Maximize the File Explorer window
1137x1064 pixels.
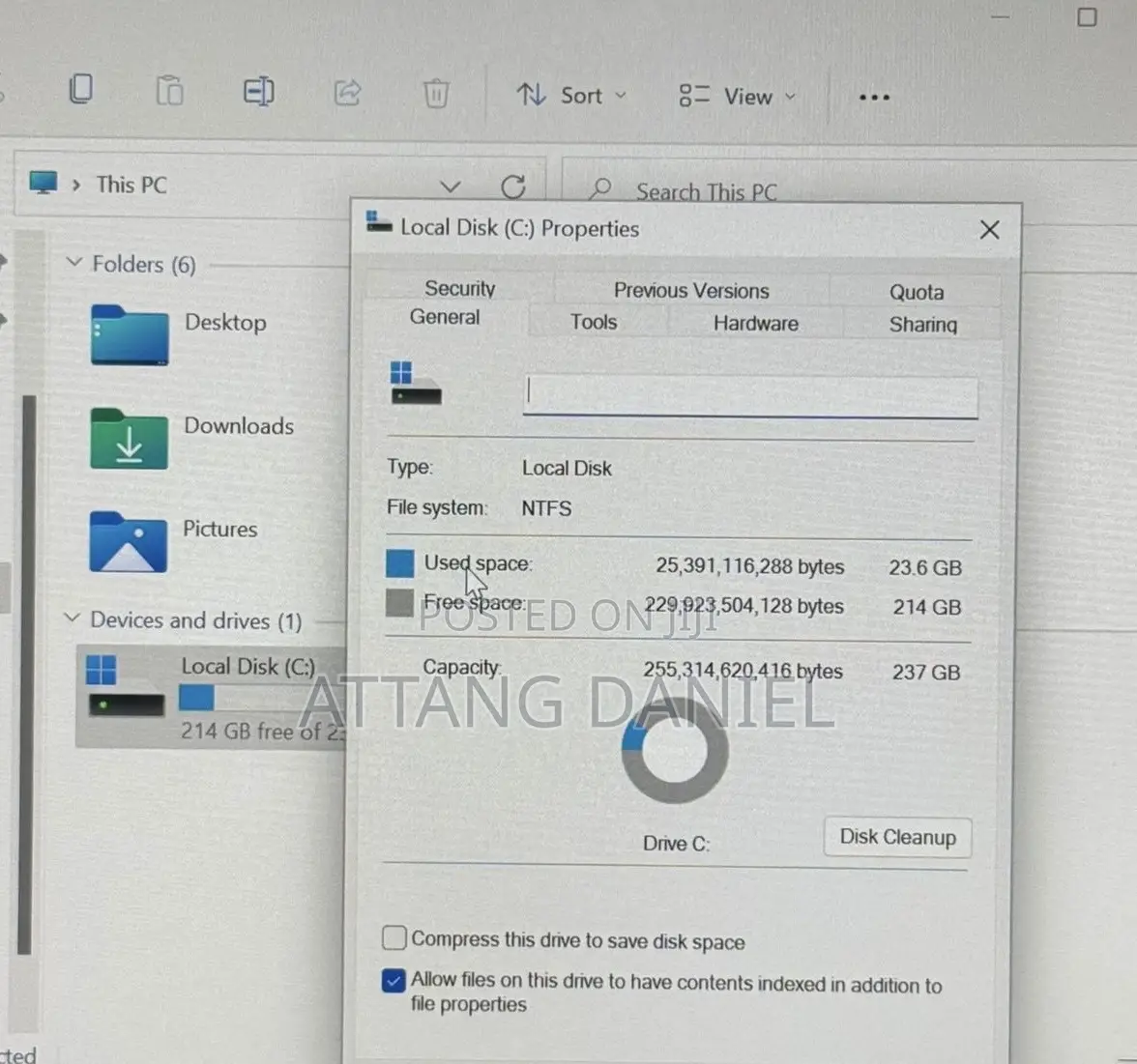click(x=1087, y=16)
